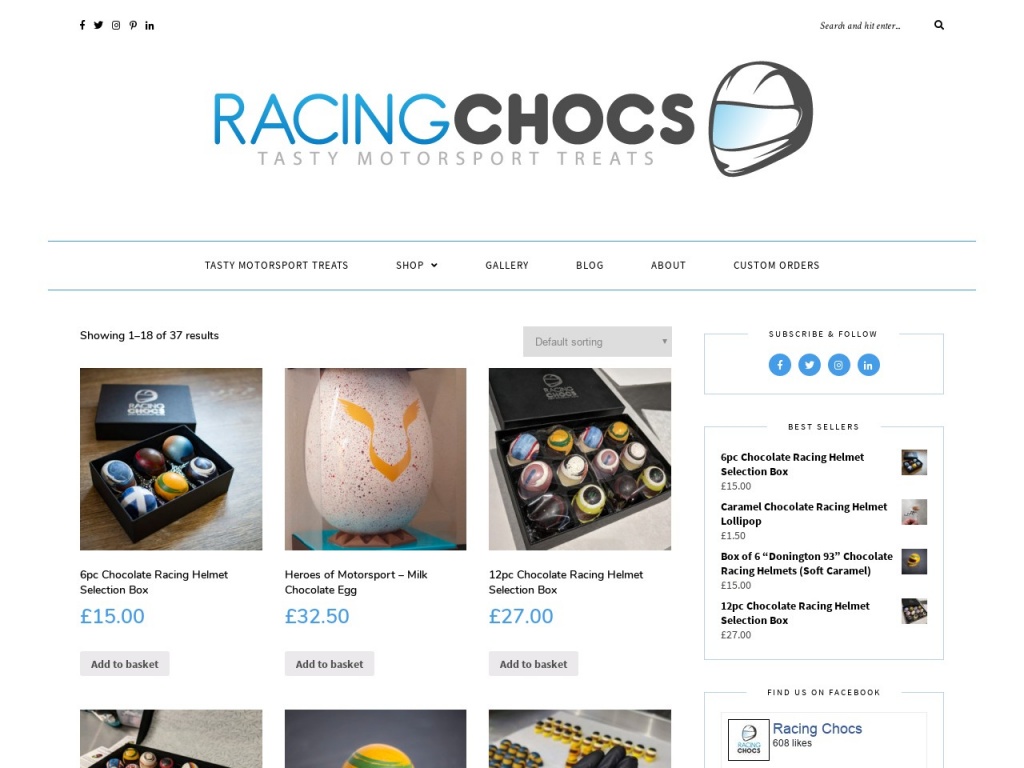Open the Pinterest icon in top bar

[x=133, y=25]
